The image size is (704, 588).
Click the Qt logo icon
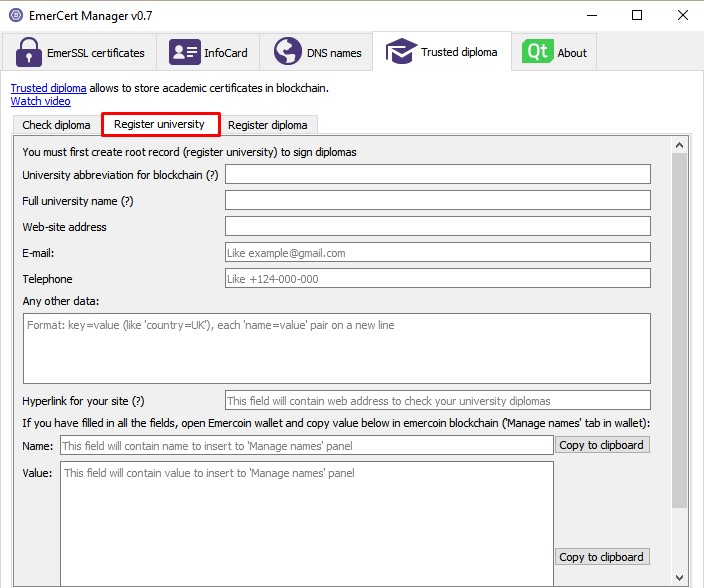point(537,51)
